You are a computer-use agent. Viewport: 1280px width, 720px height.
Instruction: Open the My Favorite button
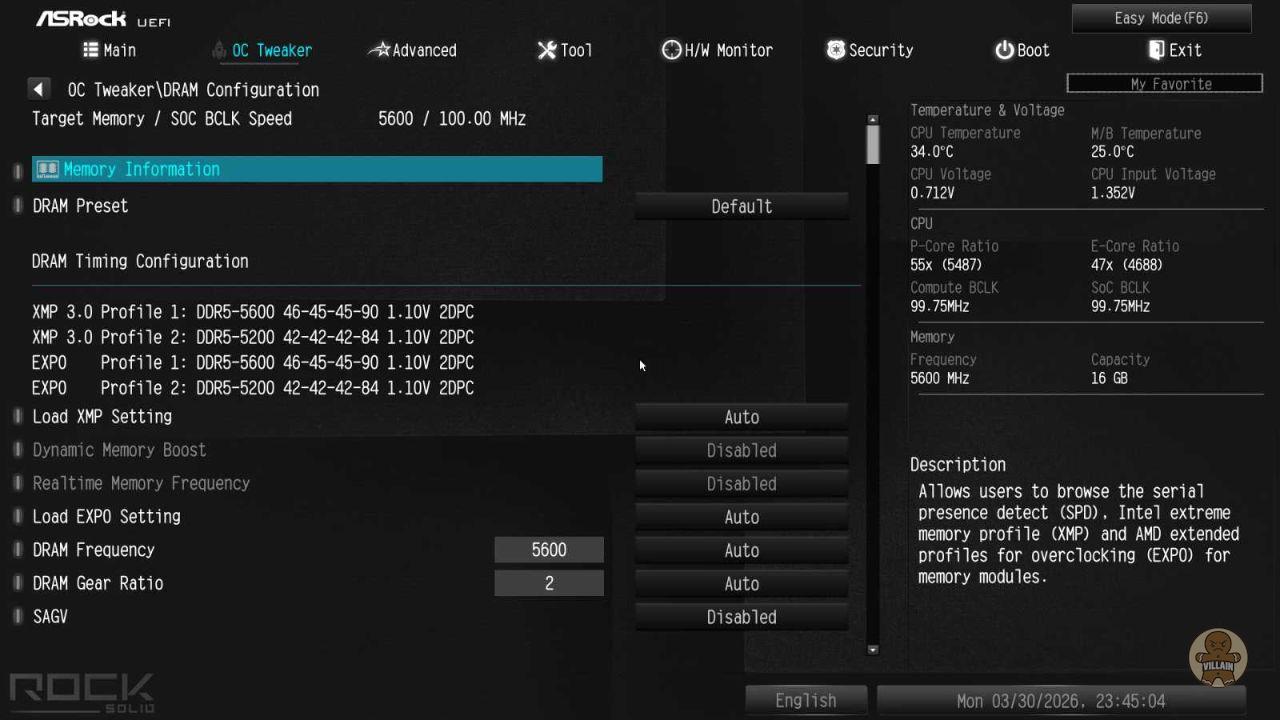click(1164, 84)
